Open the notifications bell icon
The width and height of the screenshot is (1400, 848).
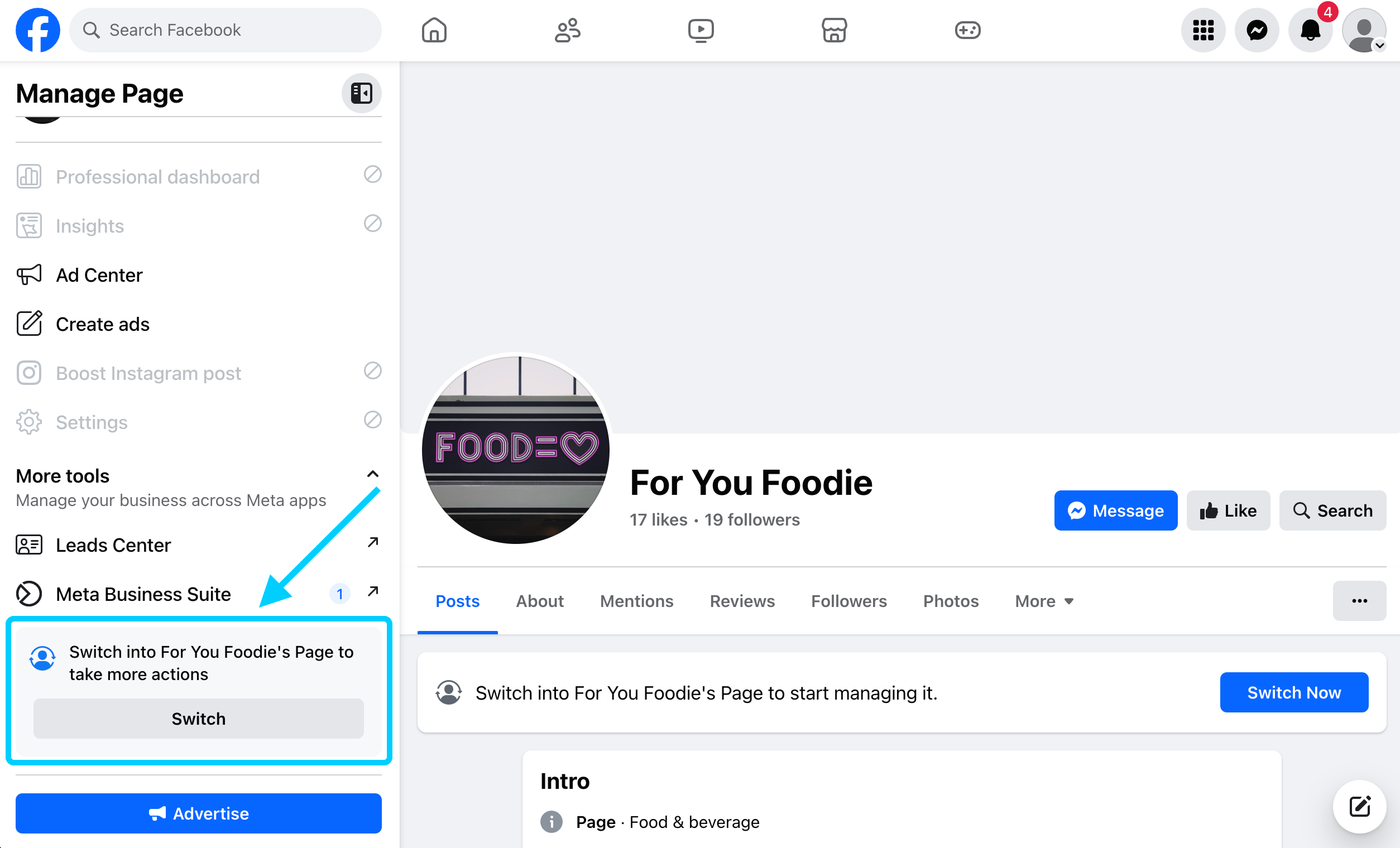[1310, 30]
